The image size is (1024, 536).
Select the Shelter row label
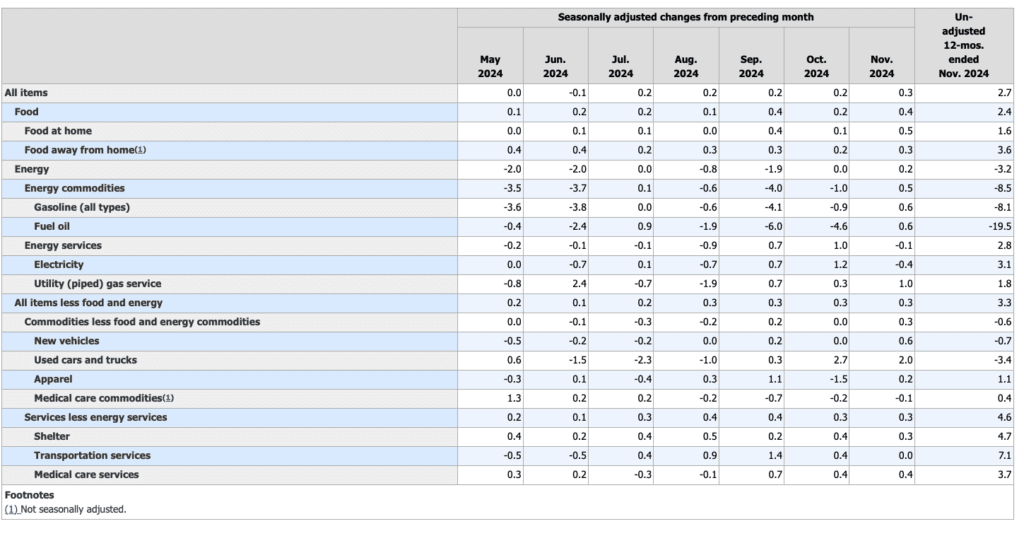pos(51,436)
